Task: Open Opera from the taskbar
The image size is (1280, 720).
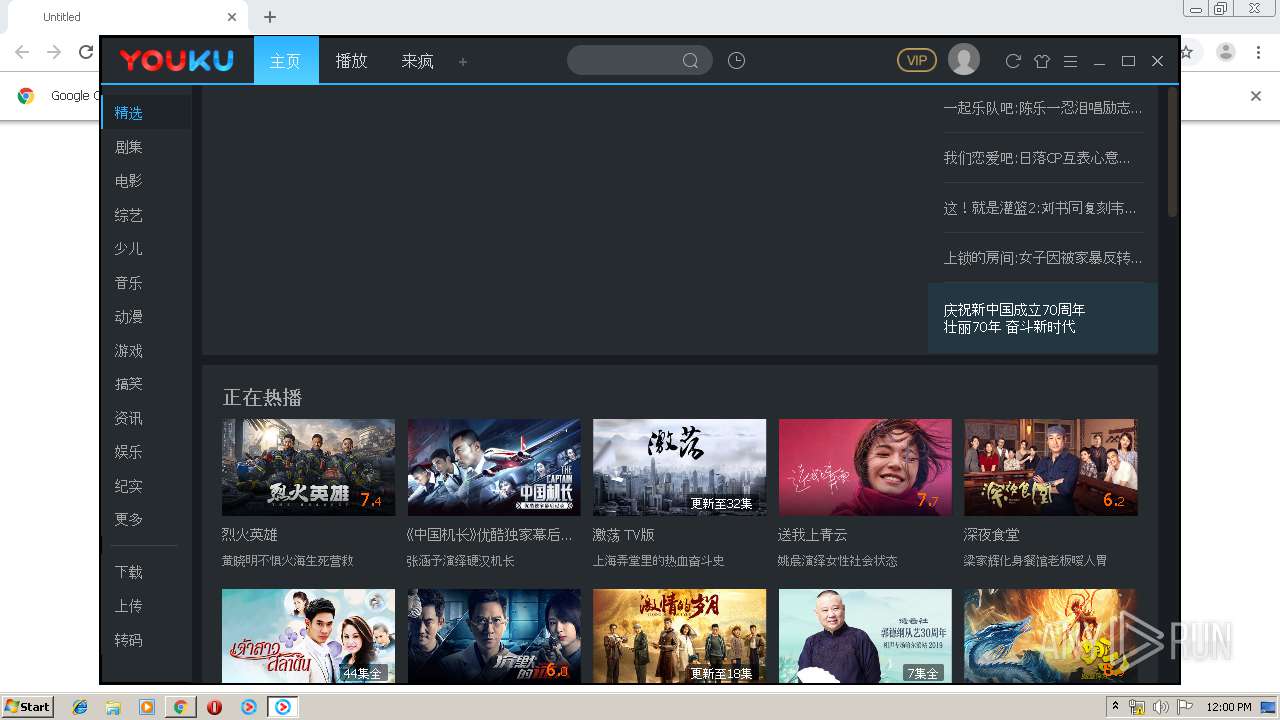Action: click(214, 707)
